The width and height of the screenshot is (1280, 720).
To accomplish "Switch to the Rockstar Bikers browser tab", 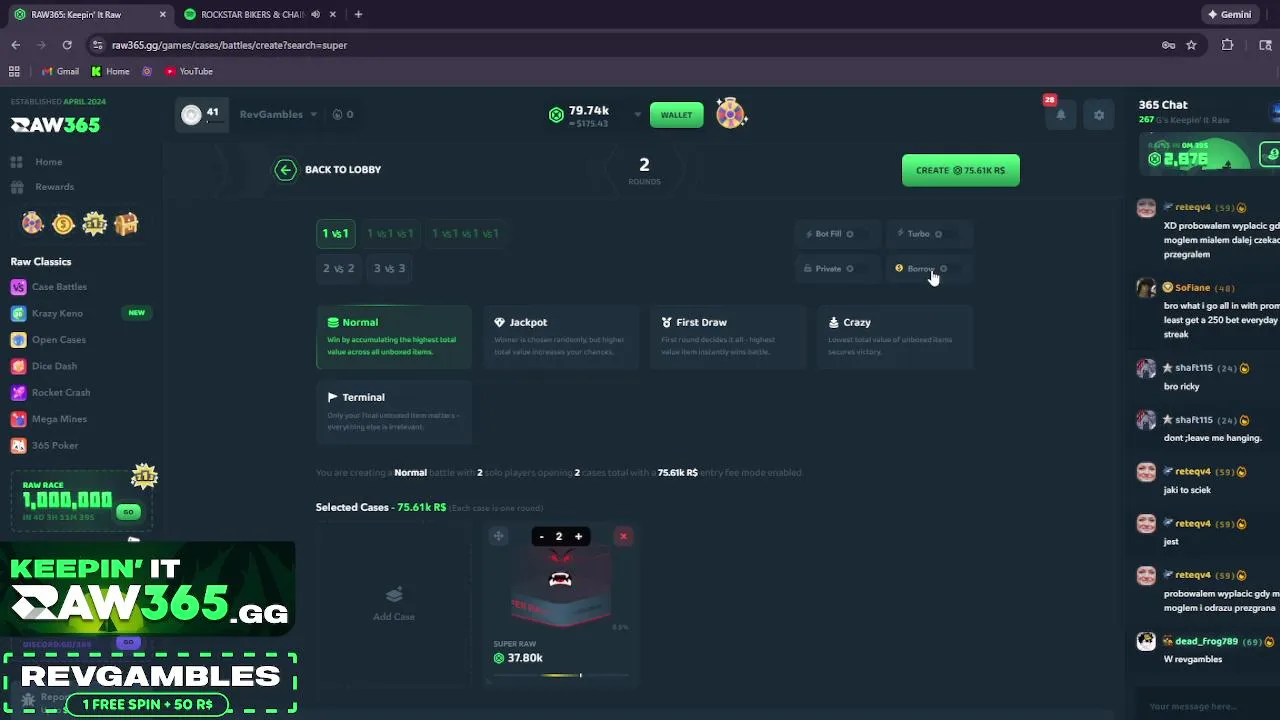I will pos(252,15).
